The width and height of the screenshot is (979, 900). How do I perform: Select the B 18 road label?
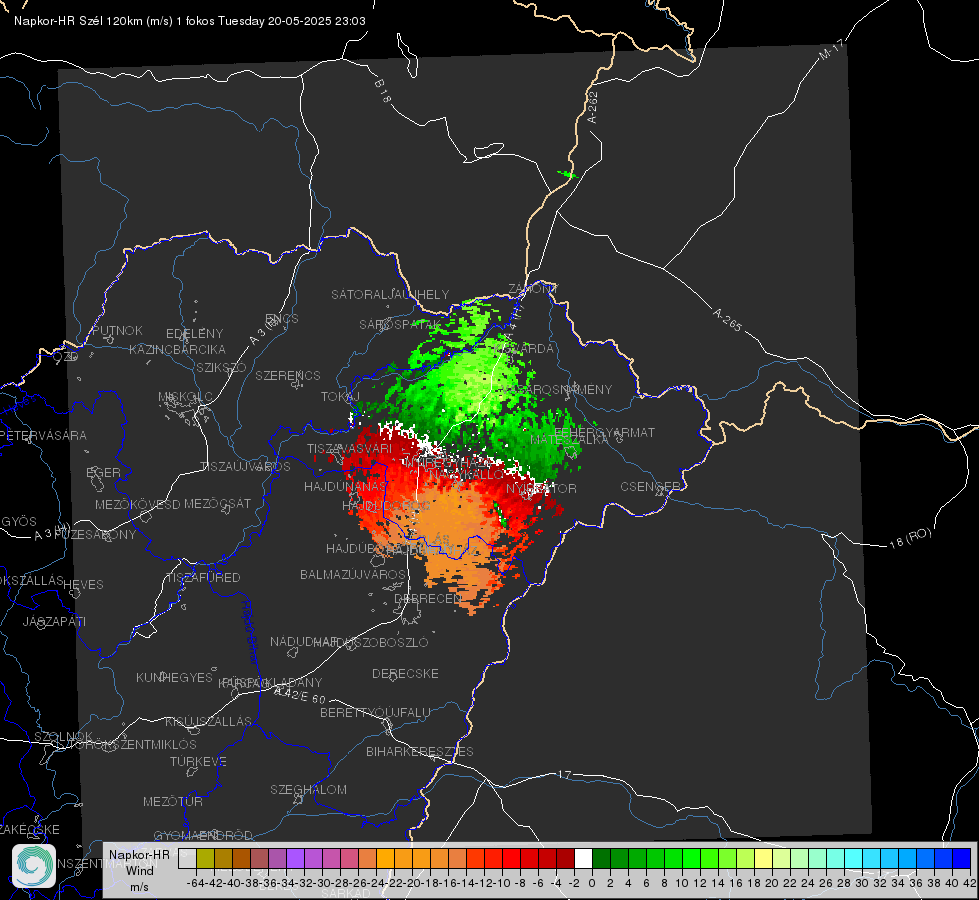(x=383, y=91)
